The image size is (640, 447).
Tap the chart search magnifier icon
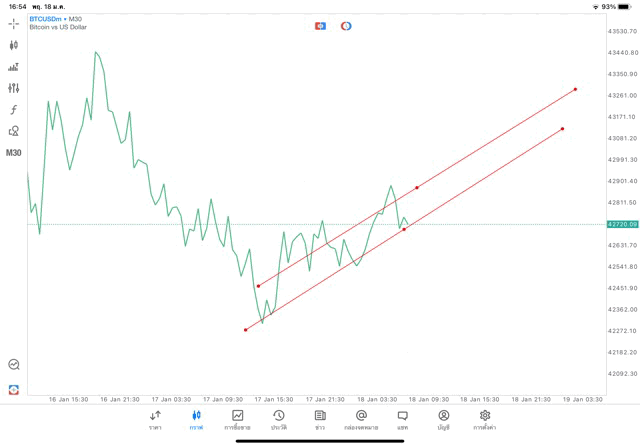coord(14,365)
